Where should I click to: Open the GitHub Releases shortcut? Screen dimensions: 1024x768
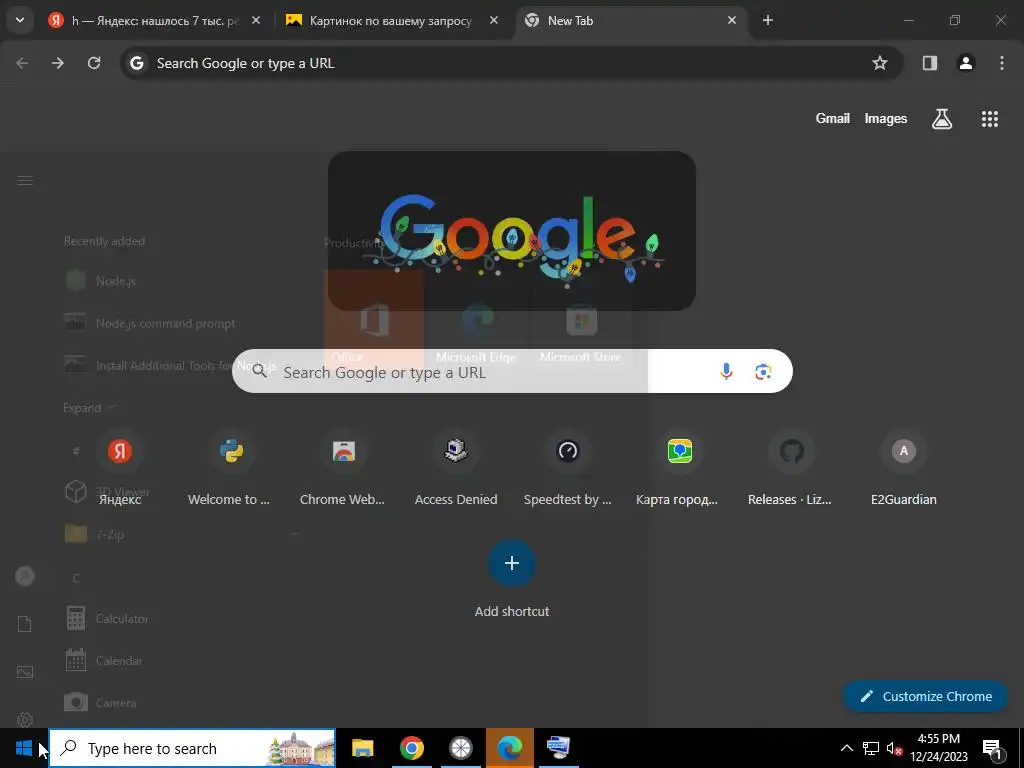pyautogui.click(x=790, y=467)
